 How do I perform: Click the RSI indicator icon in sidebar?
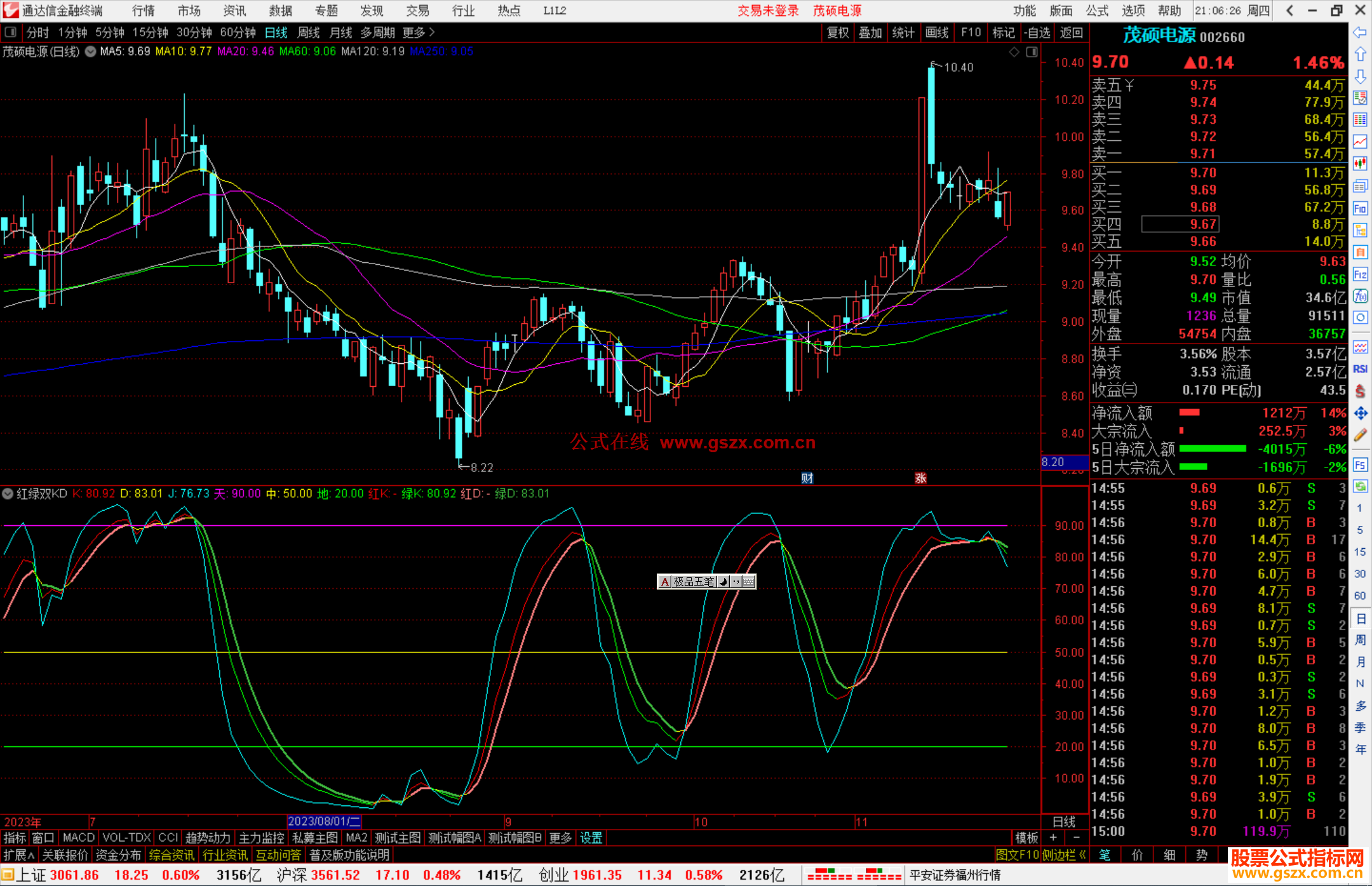[x=1360, y=369]
